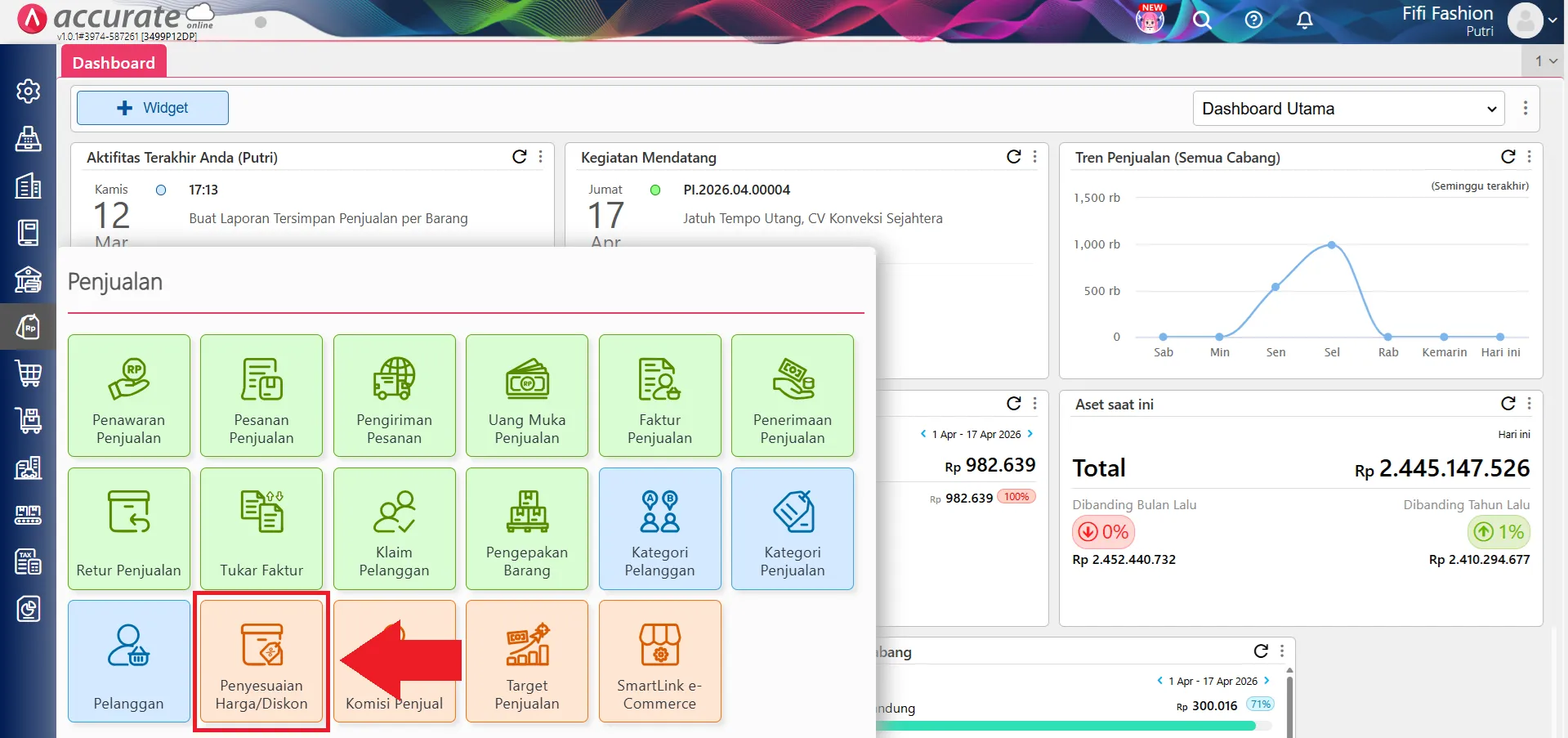The image size is (1568, 738).
Task: Click the 1% compared last year badge
Action: (x=1499, y=532)
